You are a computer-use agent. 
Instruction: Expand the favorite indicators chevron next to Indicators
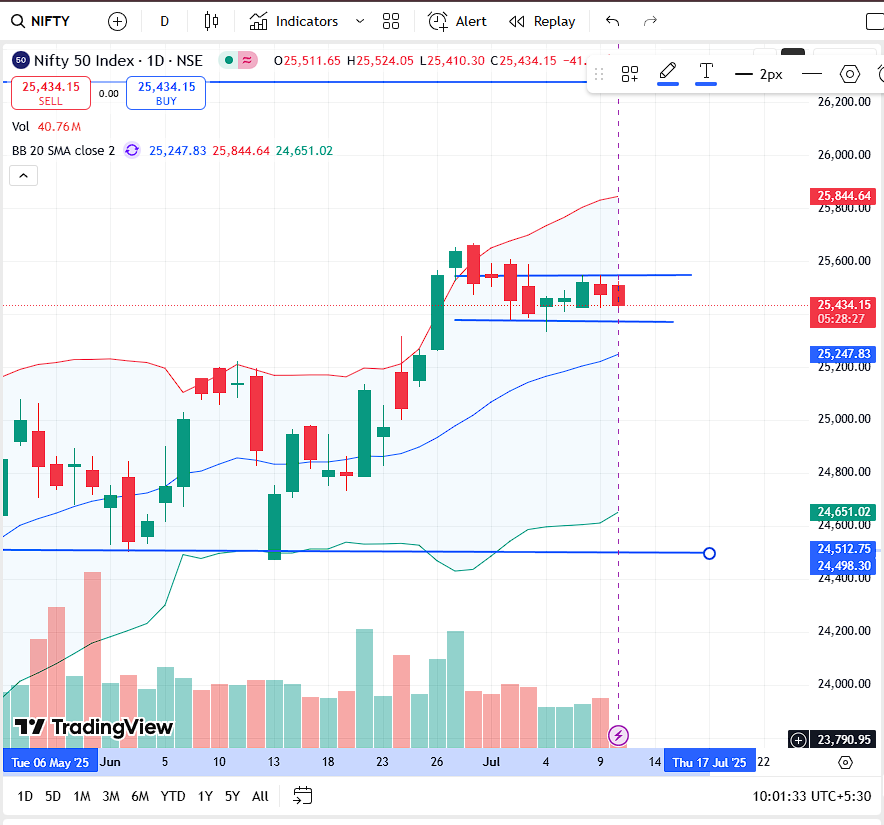pyautogui.click(x=360, y=21)
